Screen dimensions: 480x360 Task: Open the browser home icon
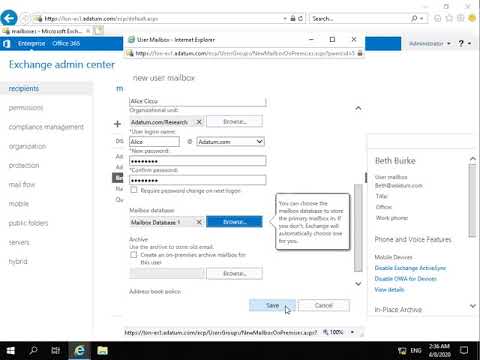(x=438, y=18)
